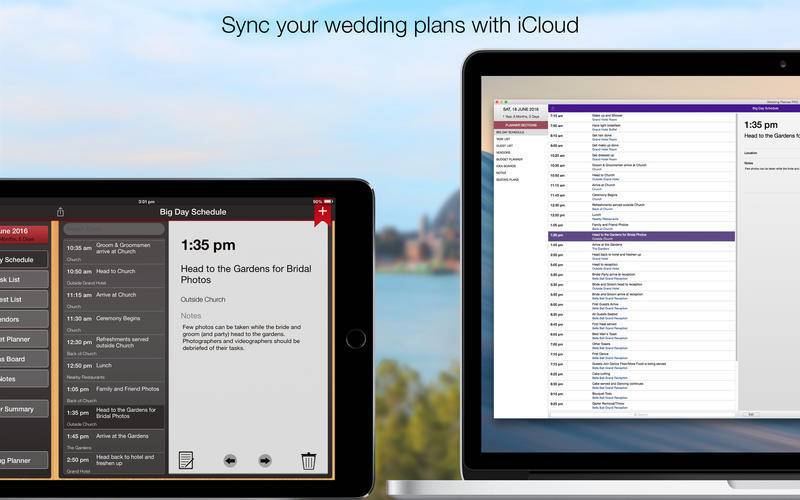Select the Bouquet Toss row in Mac schedule

[642, 395]
